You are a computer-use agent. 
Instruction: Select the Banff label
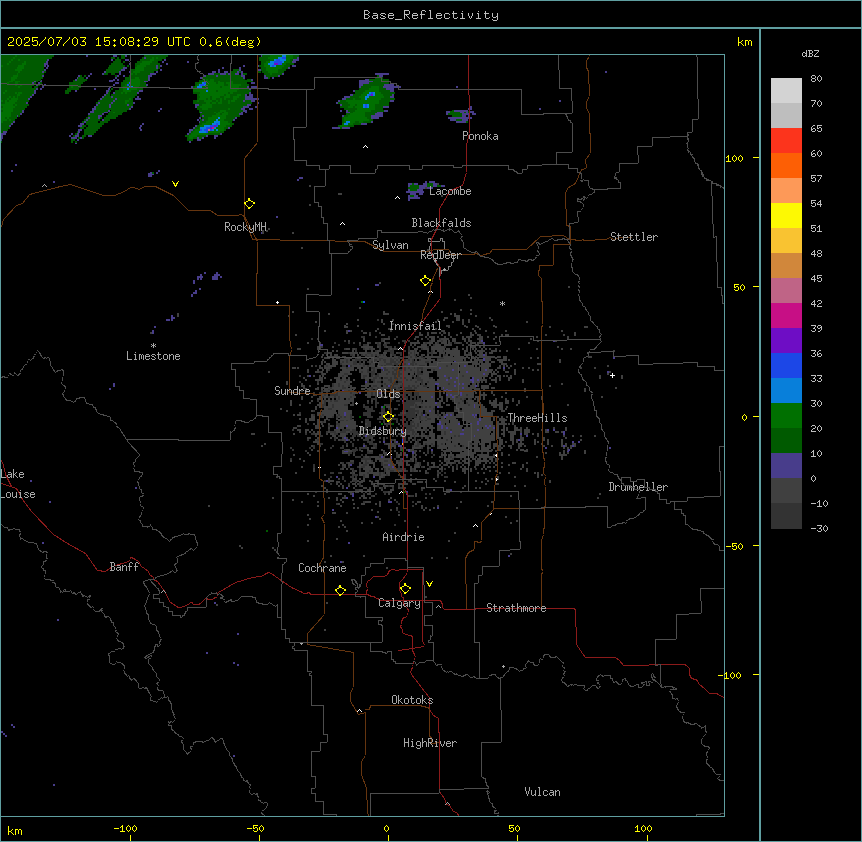[124, 567]
